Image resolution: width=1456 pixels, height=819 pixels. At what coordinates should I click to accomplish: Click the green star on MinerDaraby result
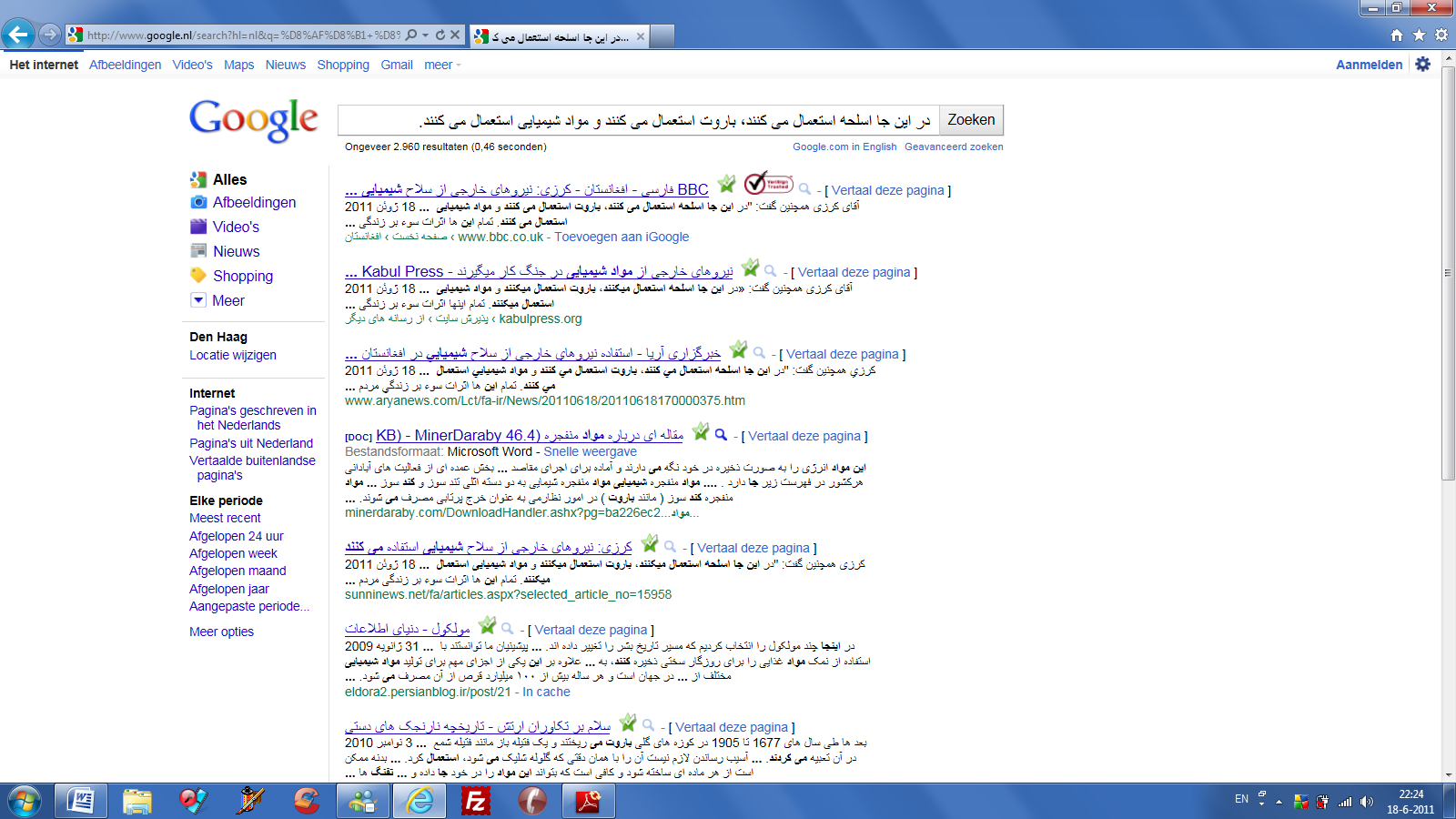700,430
